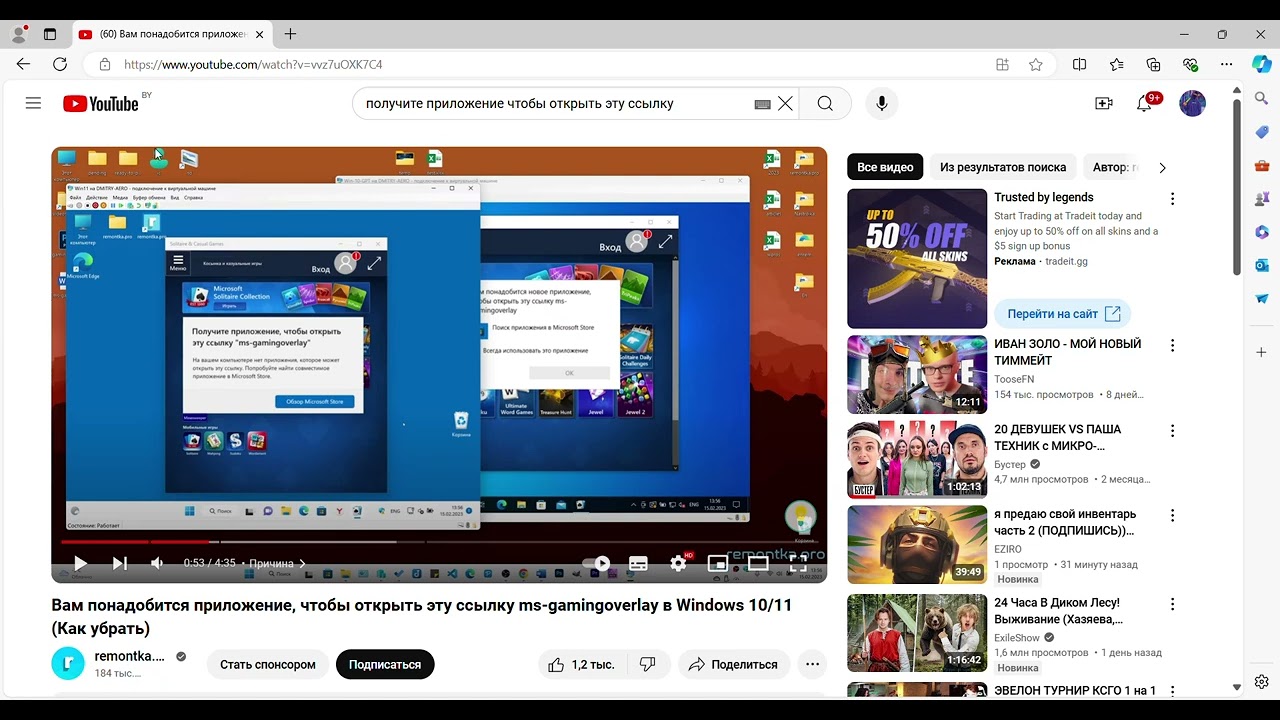1280x720 pixels.
Task: Toggle subtitles in the player
Action: click(638, 563)
